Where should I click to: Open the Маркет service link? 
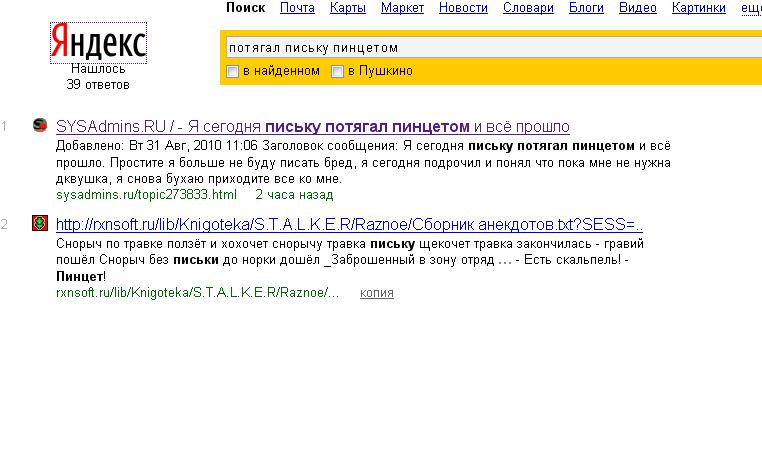click(x=402, y=8)
